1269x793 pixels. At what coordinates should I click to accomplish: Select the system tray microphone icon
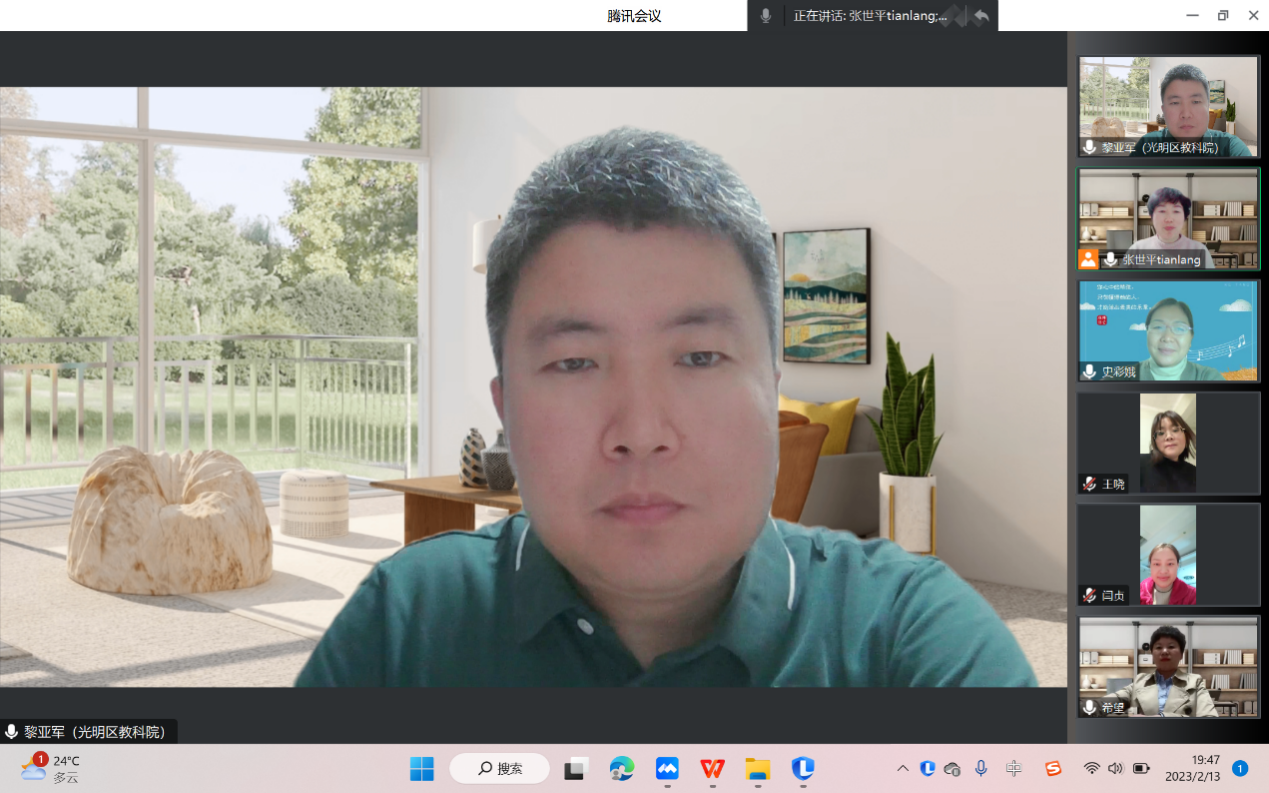(x=981, y=769)
